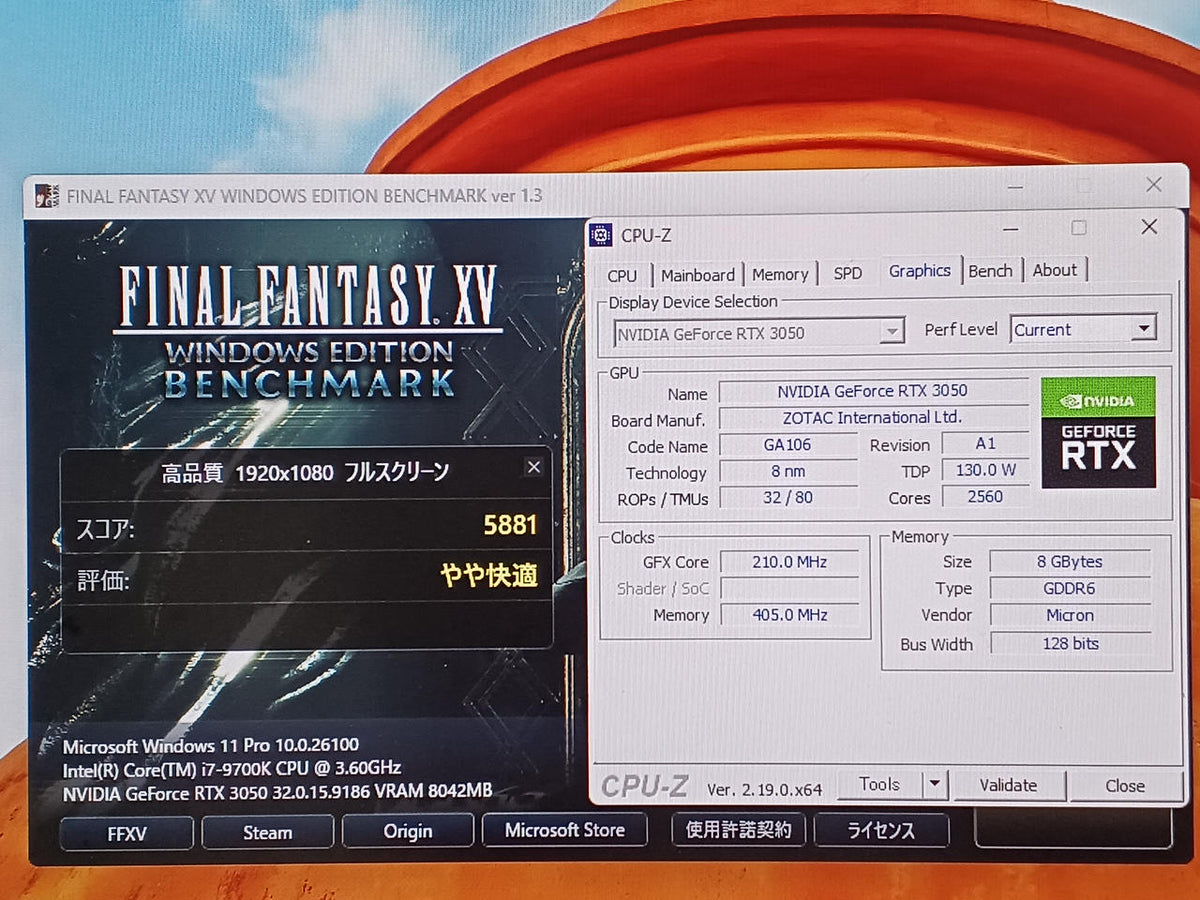1200x900 pixels.
Task: Switch to the CPU tab
Action: pos(622,275)
